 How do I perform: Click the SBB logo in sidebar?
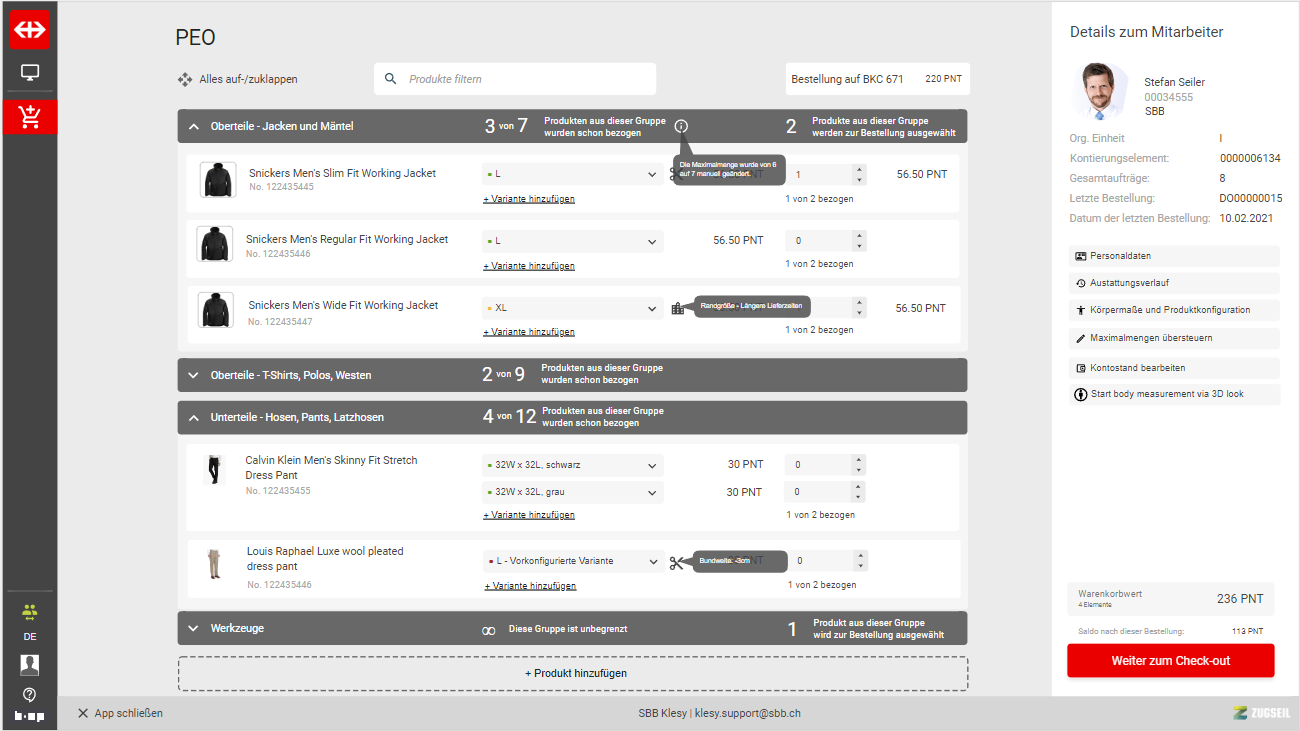point(29,30)
